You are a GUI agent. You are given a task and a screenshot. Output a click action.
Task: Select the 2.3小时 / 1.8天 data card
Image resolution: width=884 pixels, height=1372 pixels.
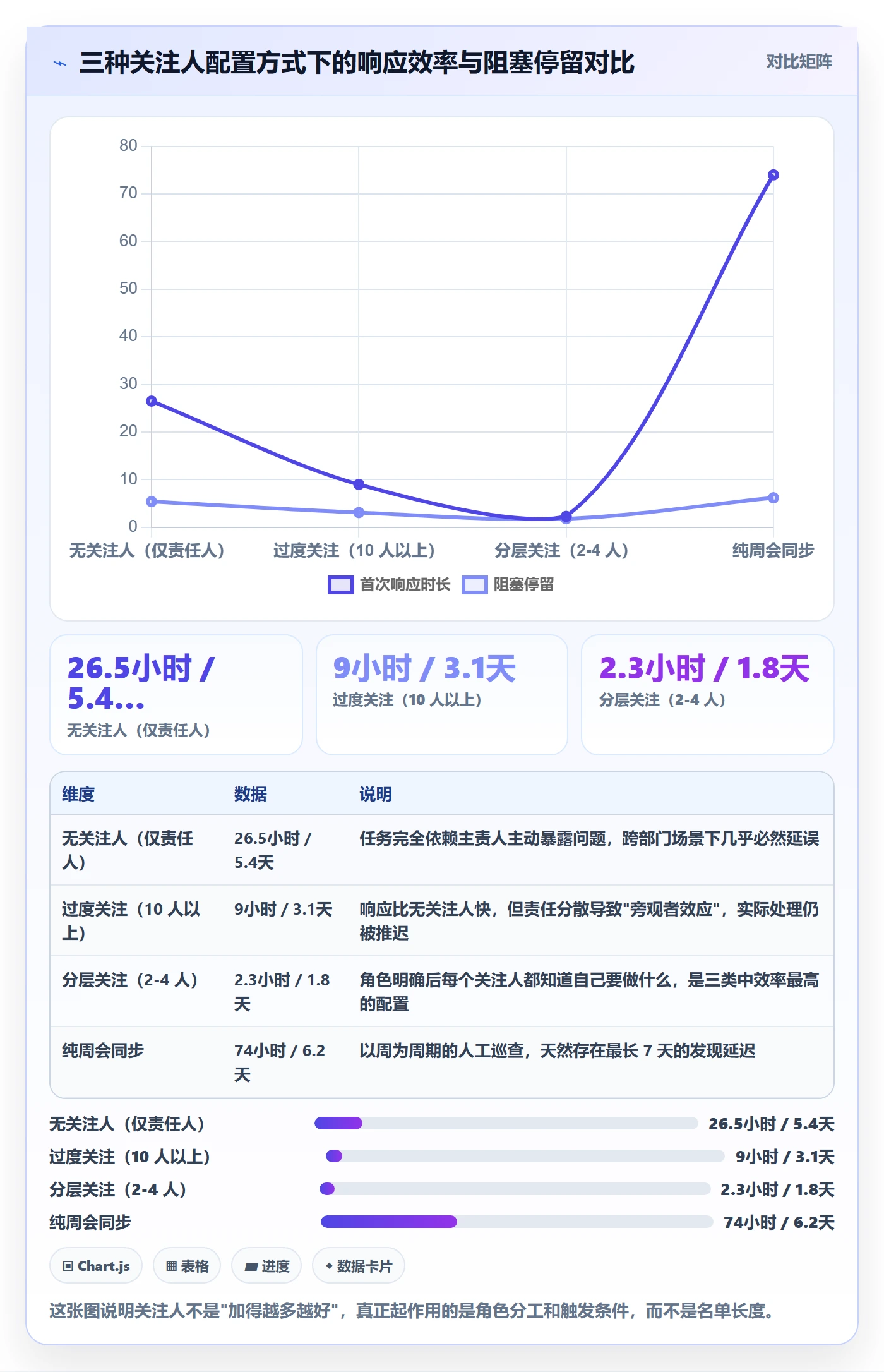tap(708, 695)
